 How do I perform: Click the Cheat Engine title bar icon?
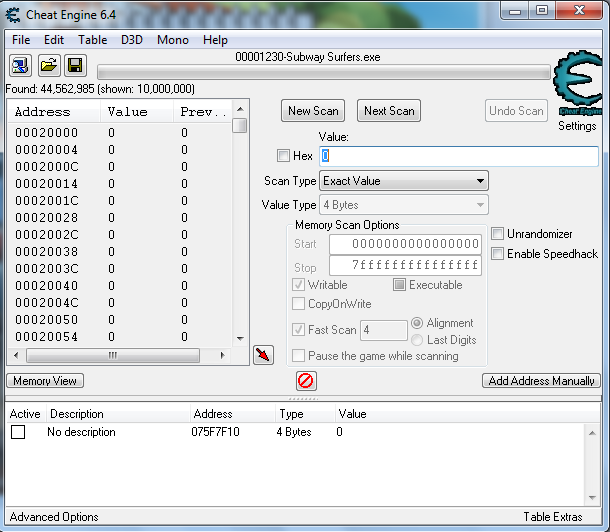[13, 15]
